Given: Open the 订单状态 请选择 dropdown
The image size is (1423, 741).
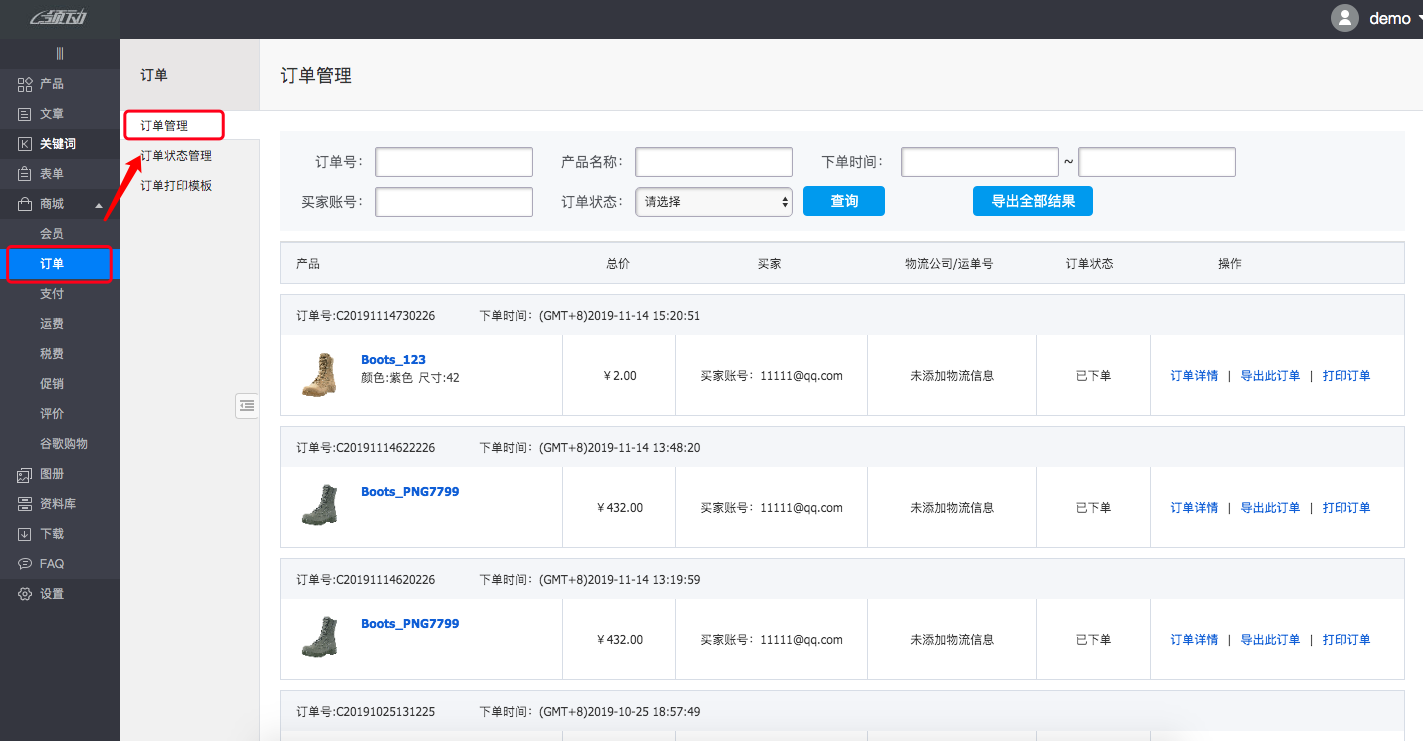Looking at the screenshot, I should pos(713,201).
